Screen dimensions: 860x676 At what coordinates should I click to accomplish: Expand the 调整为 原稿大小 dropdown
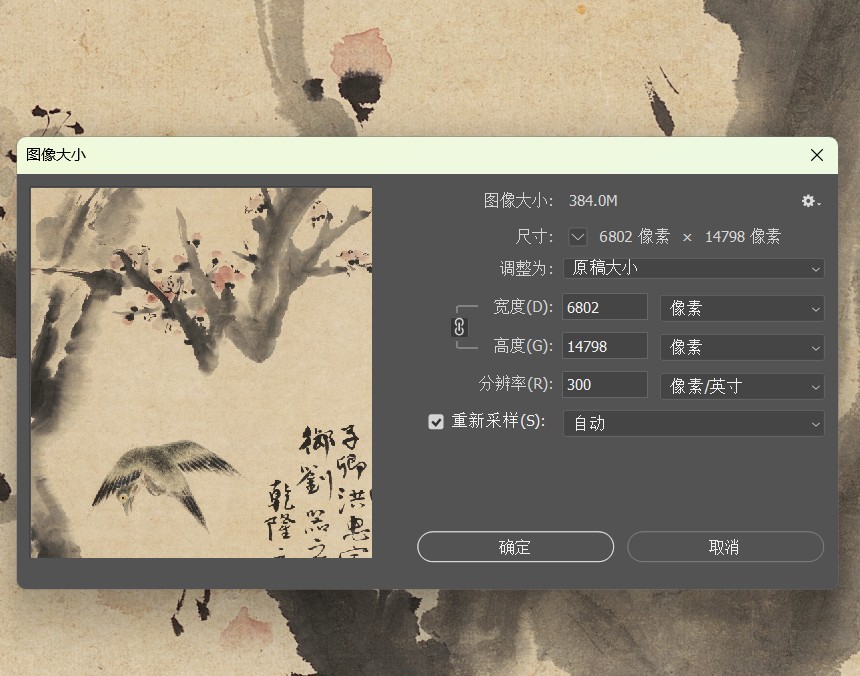(x=693, y=269)
